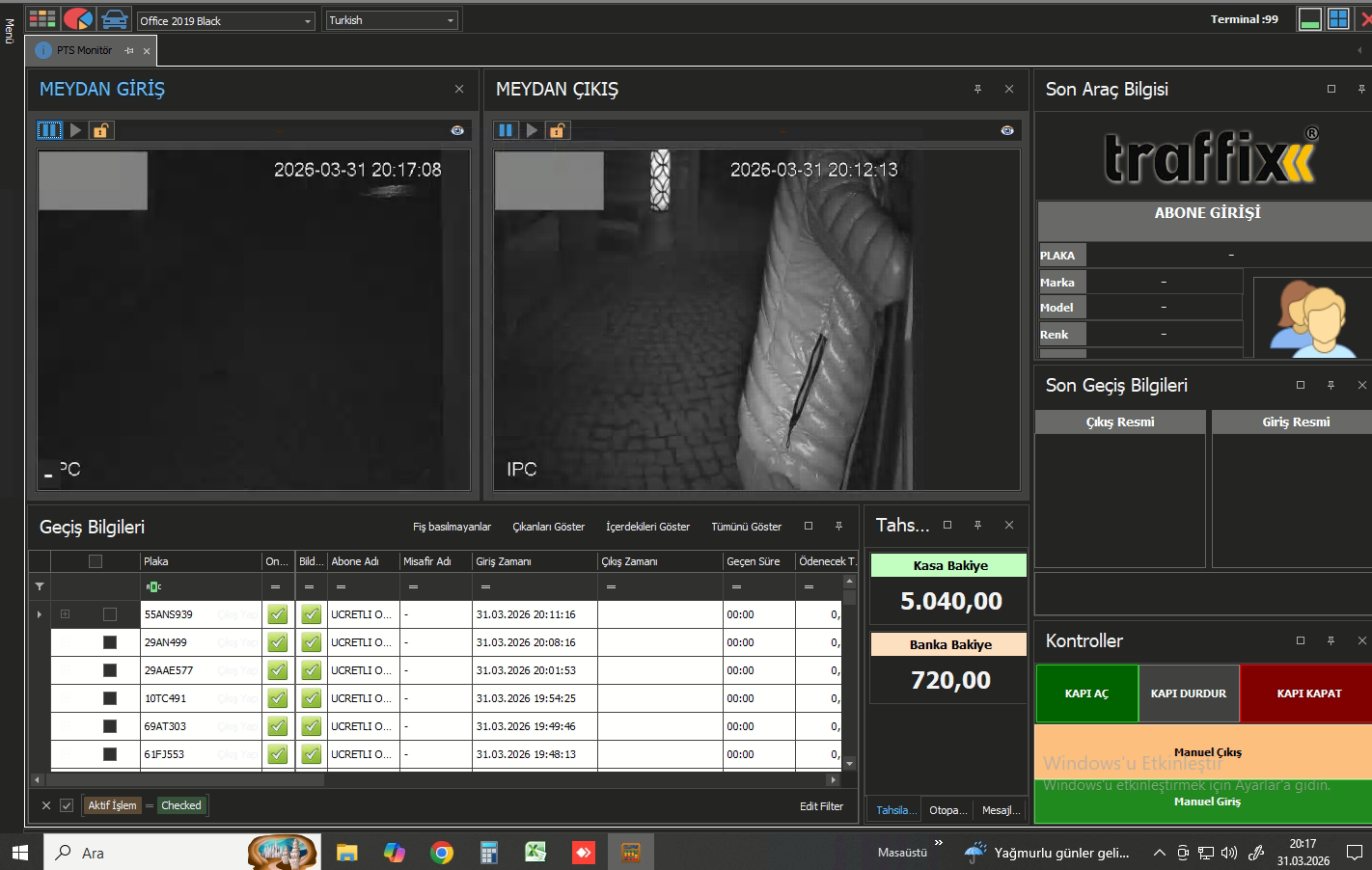Click the padlock icon in MEYDAN ÇIKIŞ
The image size is (1372, 870).
click(x=557, y=130)
